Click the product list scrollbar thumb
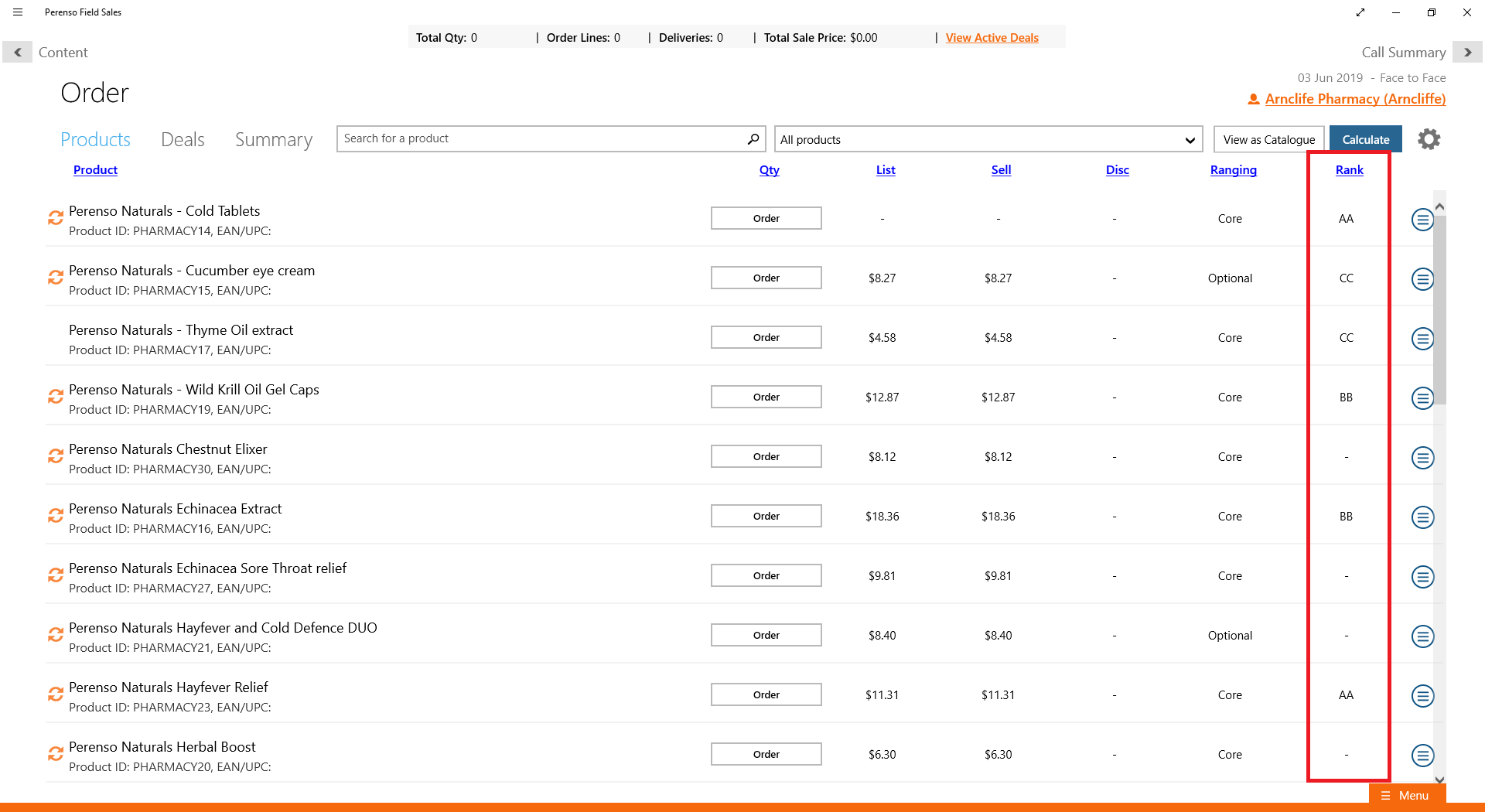Viewport: 1485px width, 812px height. pyautogui.click(x=1439, y=309)
